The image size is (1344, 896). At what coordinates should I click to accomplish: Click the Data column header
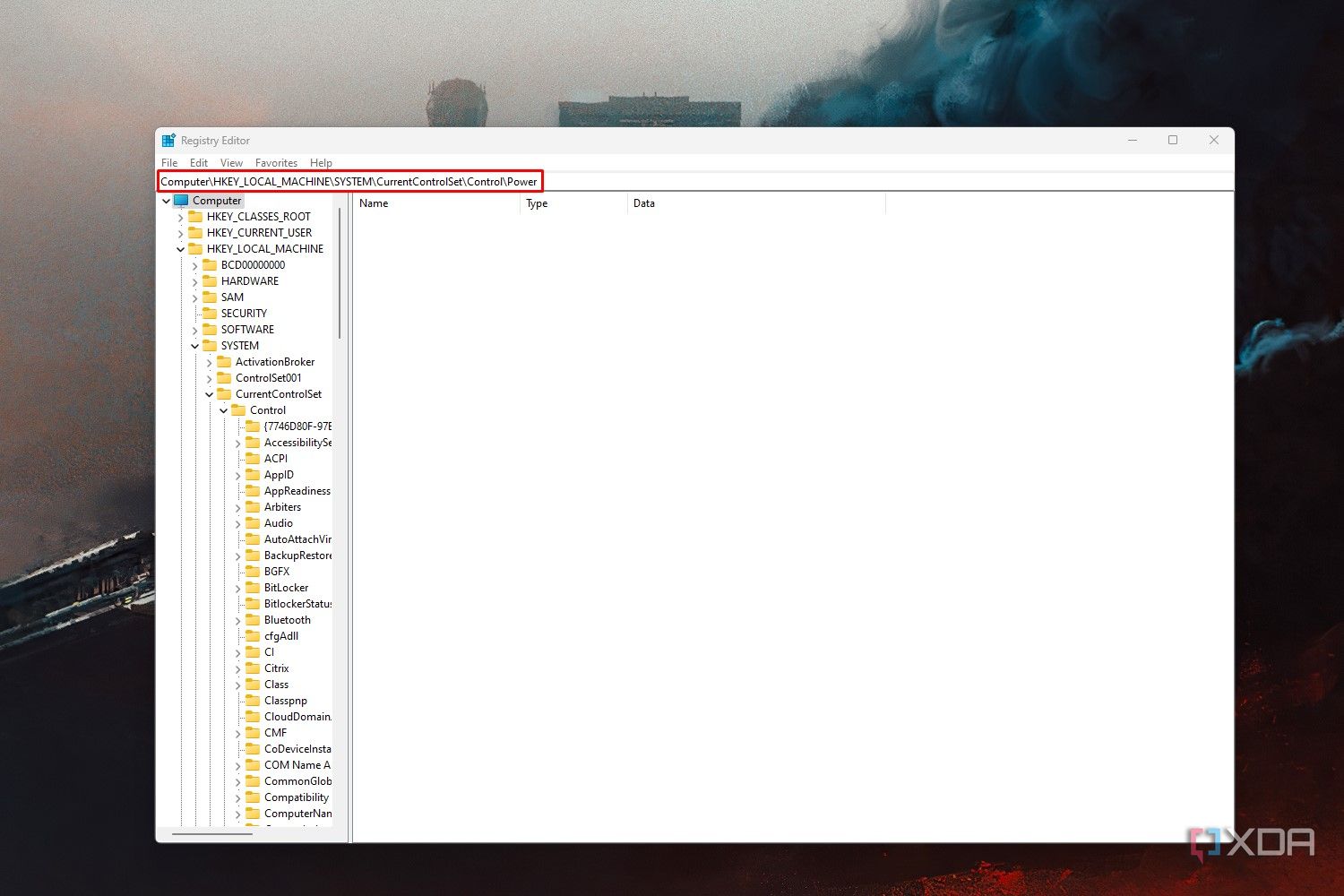point(644,203)
